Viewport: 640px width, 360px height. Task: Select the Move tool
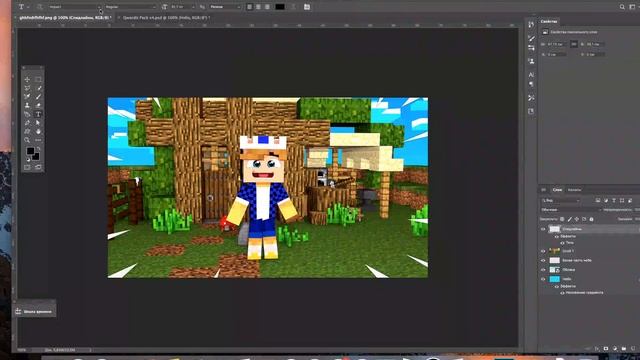[27, 80]
